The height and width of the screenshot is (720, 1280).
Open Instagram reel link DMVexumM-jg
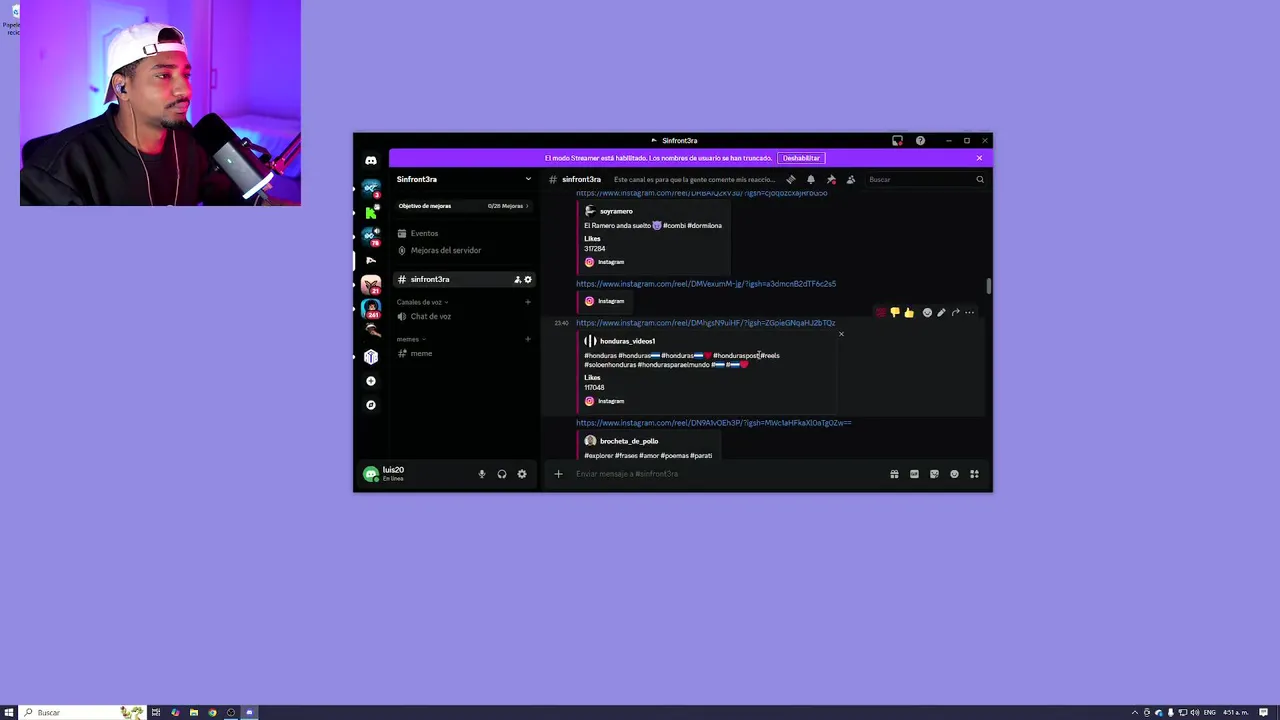pos(706,284)
